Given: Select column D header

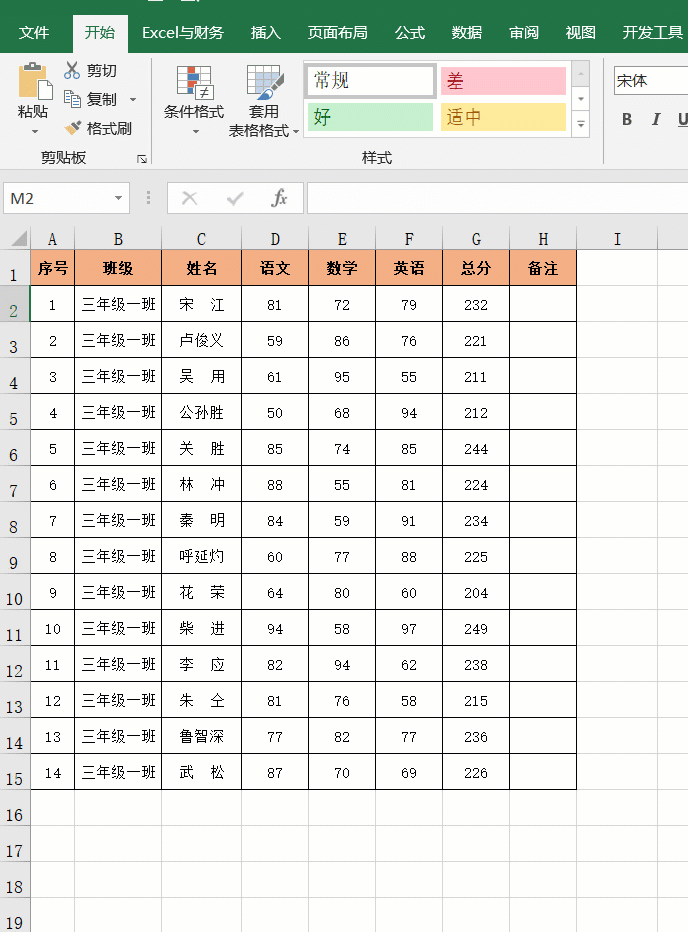Looking at the screenshot, I should pyautogui.click(x=275, y=239).
